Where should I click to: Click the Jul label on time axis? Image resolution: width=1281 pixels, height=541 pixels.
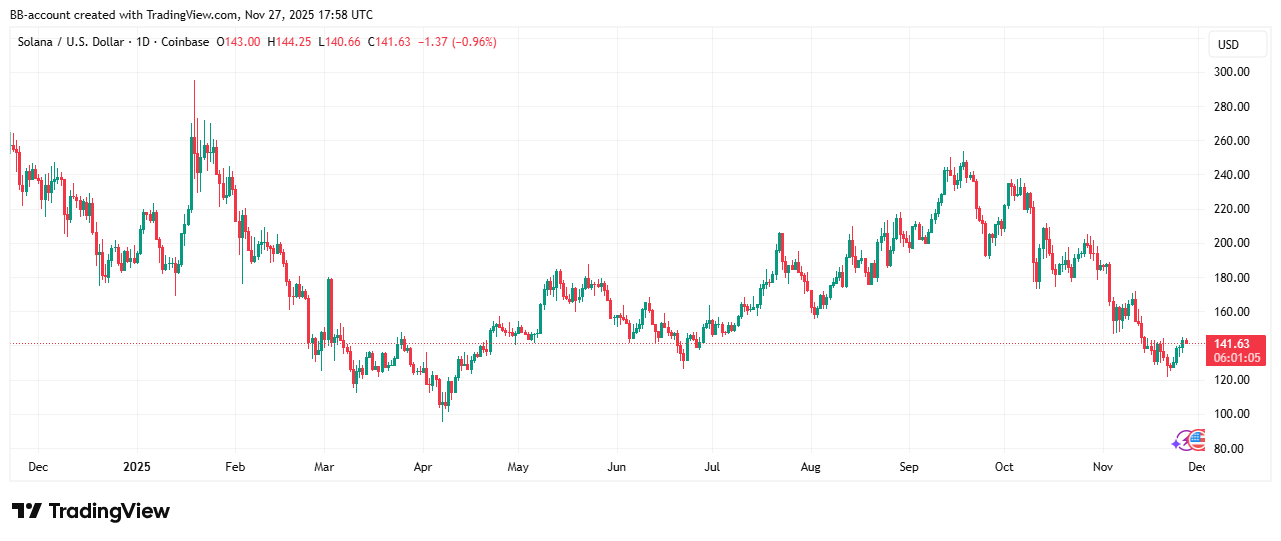[x=712, y=467]
